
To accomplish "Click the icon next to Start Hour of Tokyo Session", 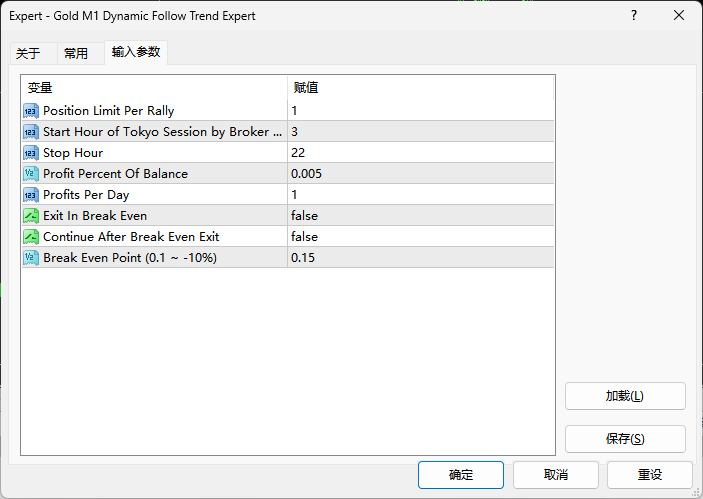I will (x=31, y=132).
